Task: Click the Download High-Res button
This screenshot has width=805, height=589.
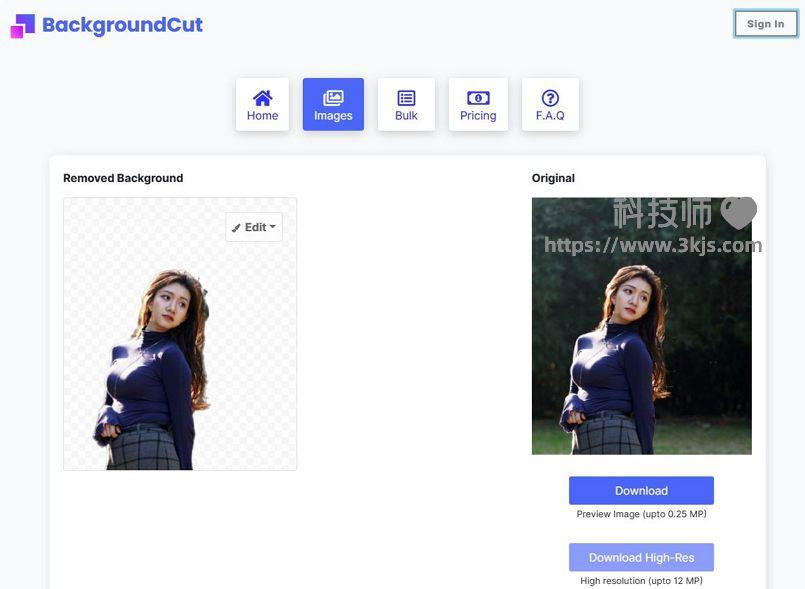Action: (x=641, y=557)
